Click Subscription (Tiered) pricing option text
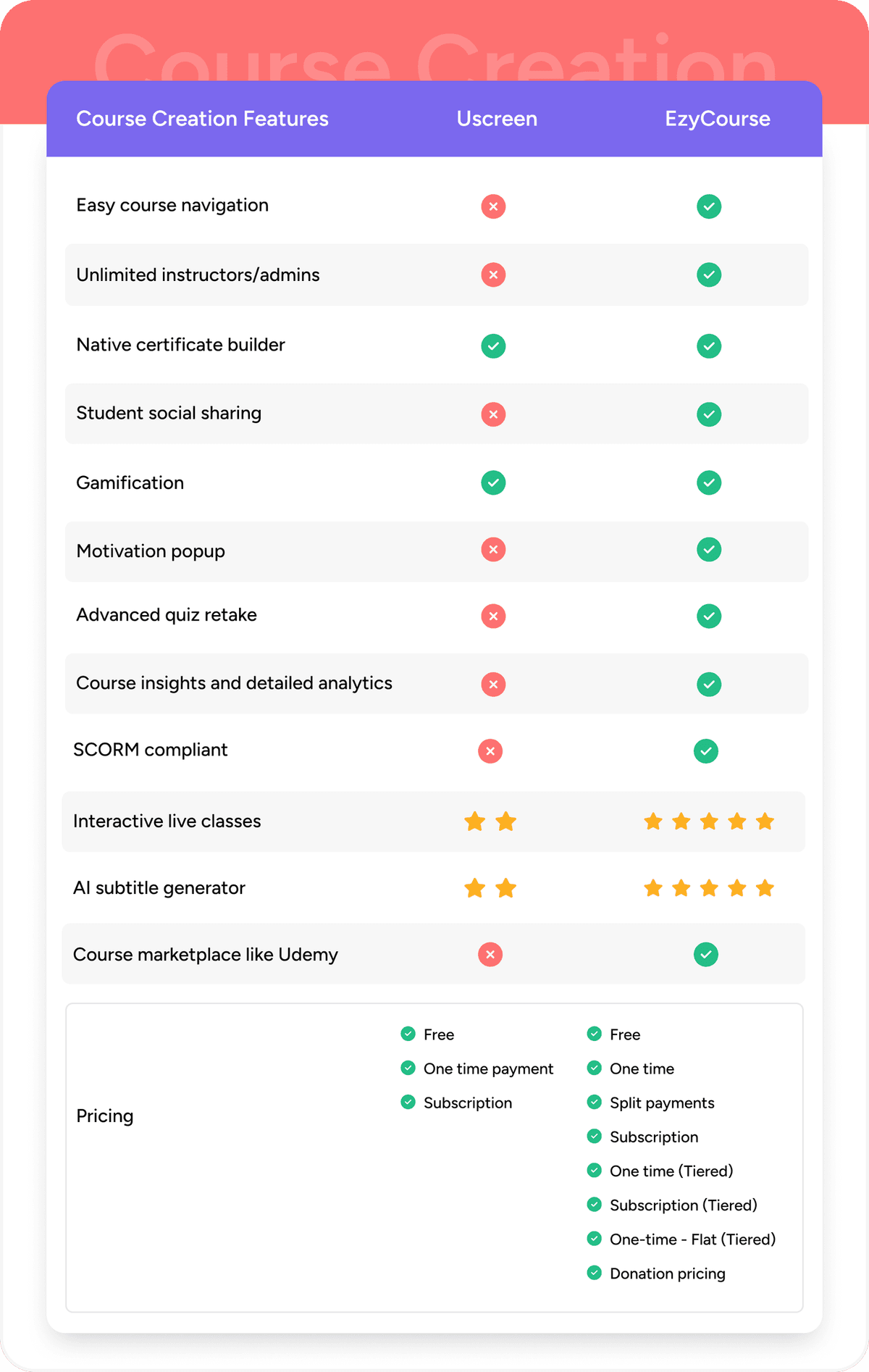 (x=683, y=1205)
